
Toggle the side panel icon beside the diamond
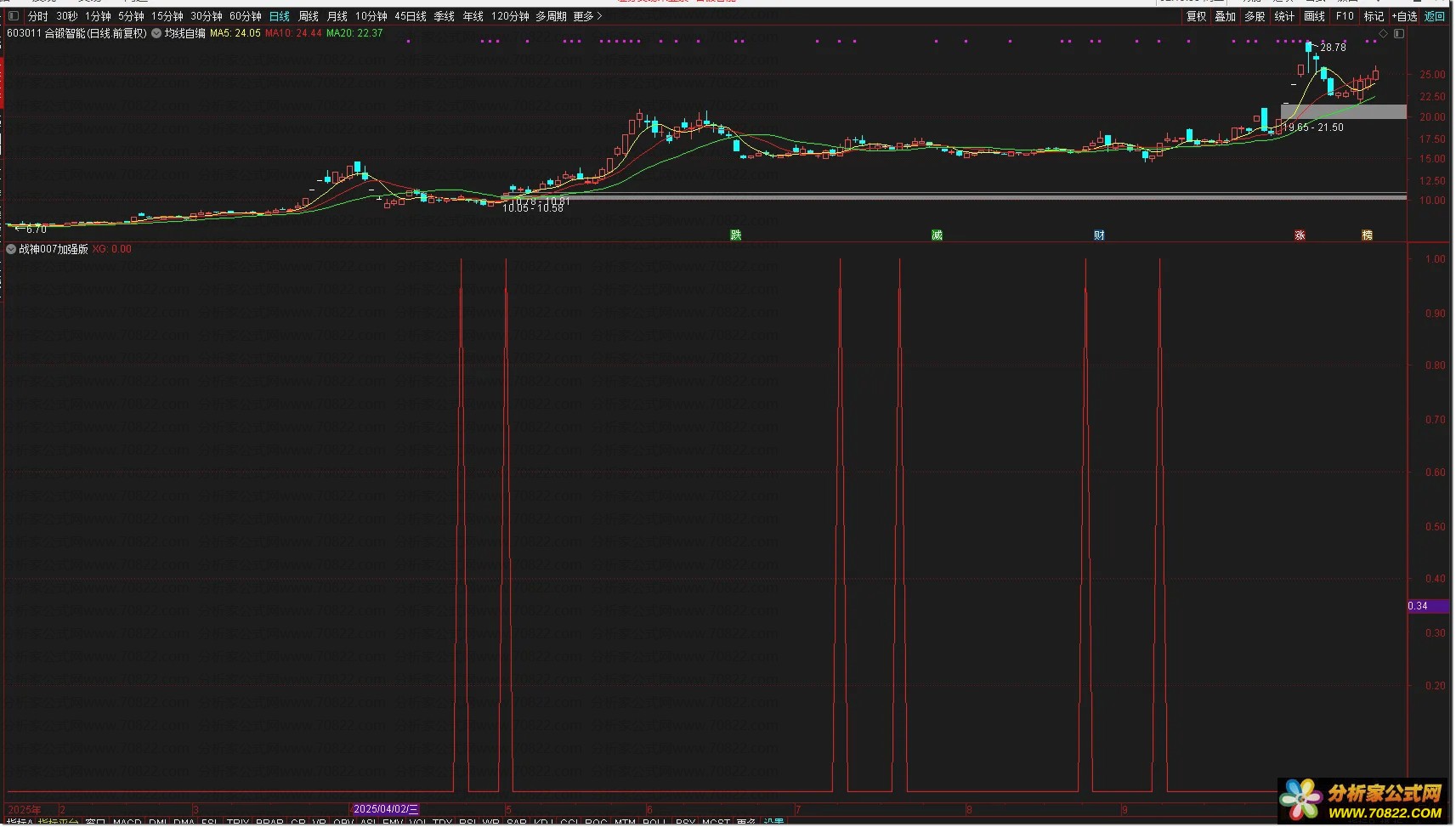click(1398, 34)
